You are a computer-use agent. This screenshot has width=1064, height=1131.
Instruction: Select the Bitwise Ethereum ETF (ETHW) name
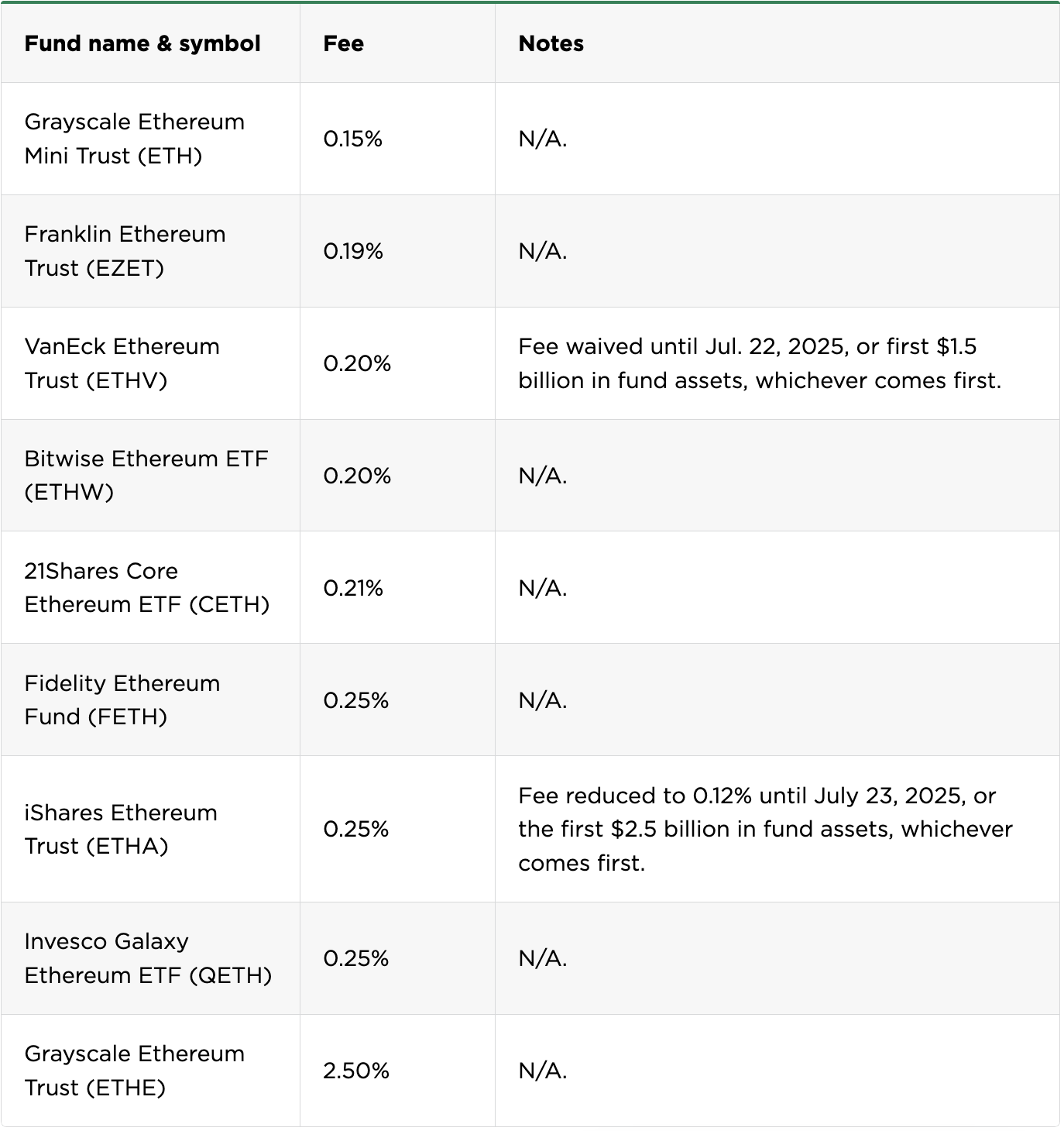click(146, 475)
